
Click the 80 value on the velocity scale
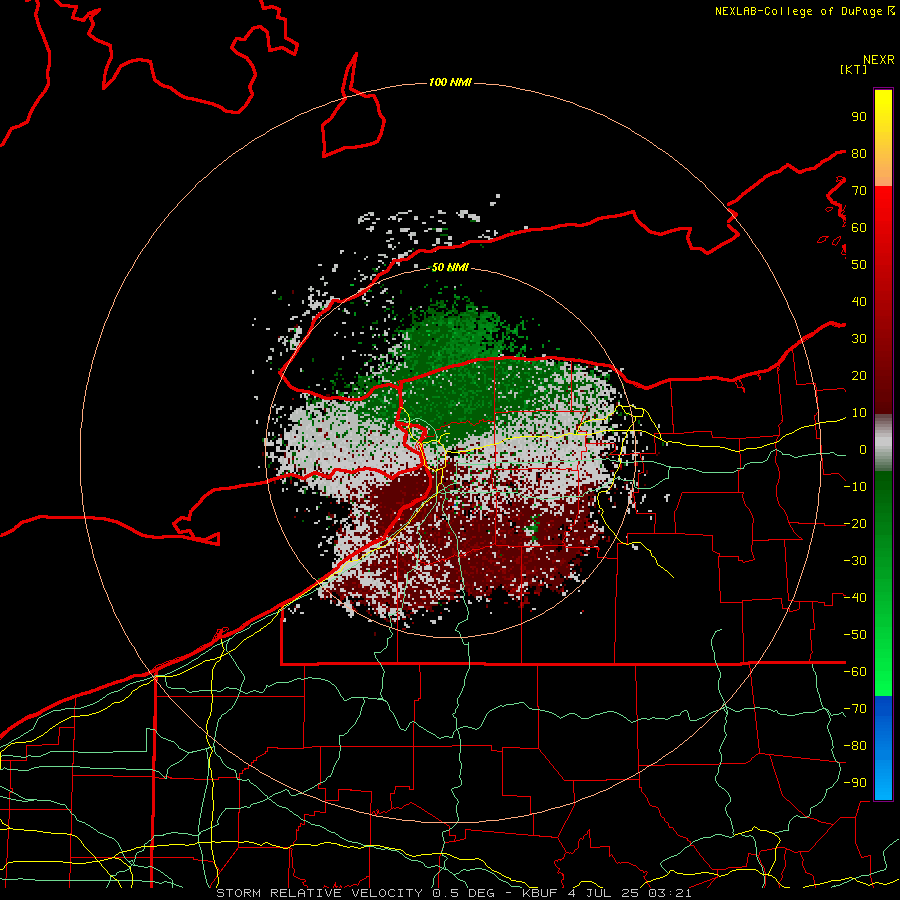(859, 153)
